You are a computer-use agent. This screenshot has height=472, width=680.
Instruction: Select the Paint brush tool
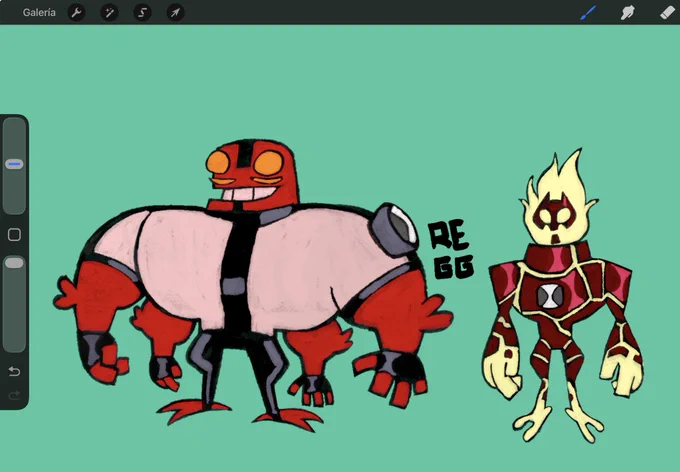coord(588,13)
